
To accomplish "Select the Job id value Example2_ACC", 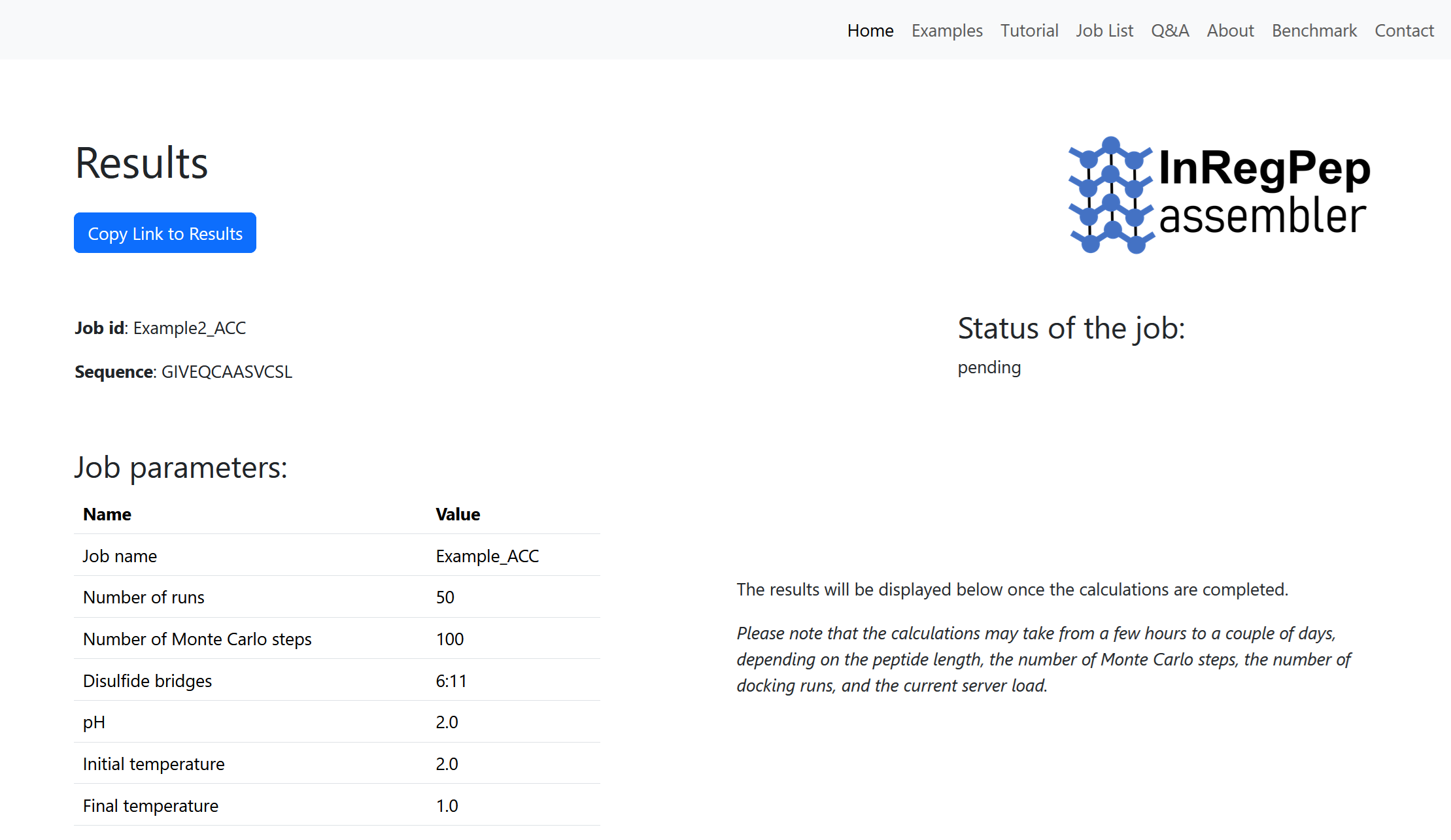I will [190, 328].
